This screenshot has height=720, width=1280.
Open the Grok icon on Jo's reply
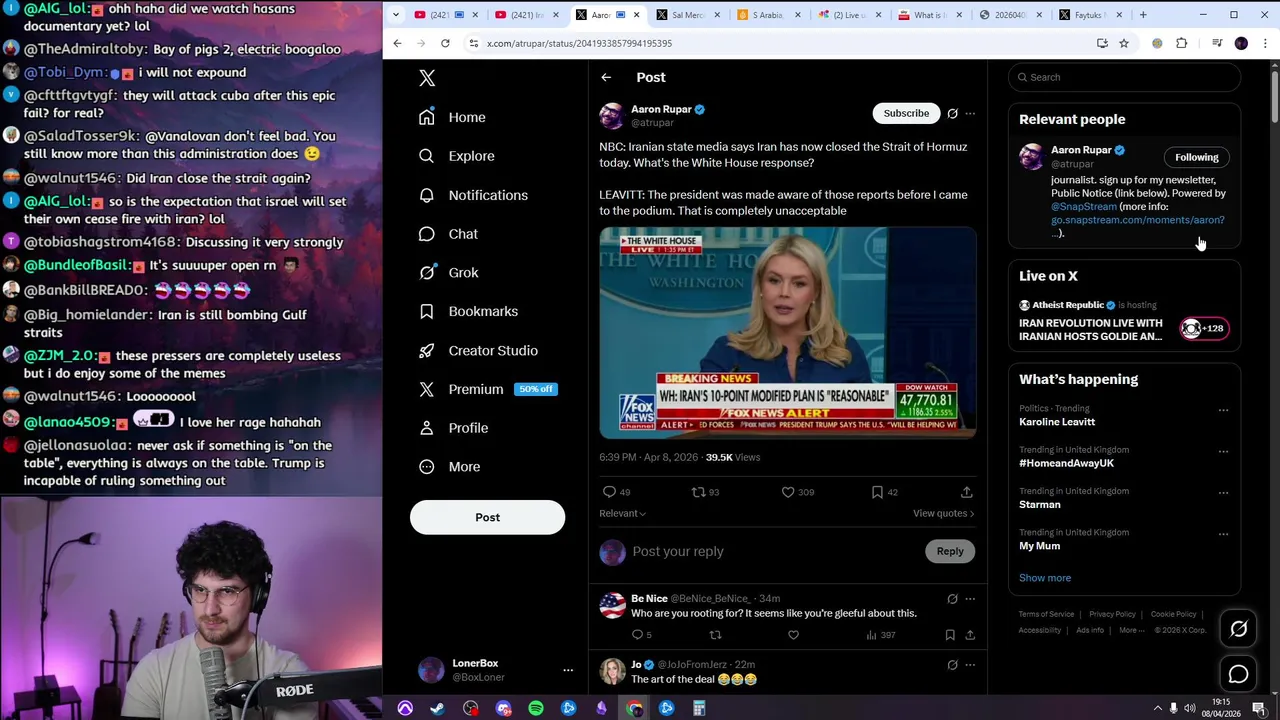(x=952, y=664)
